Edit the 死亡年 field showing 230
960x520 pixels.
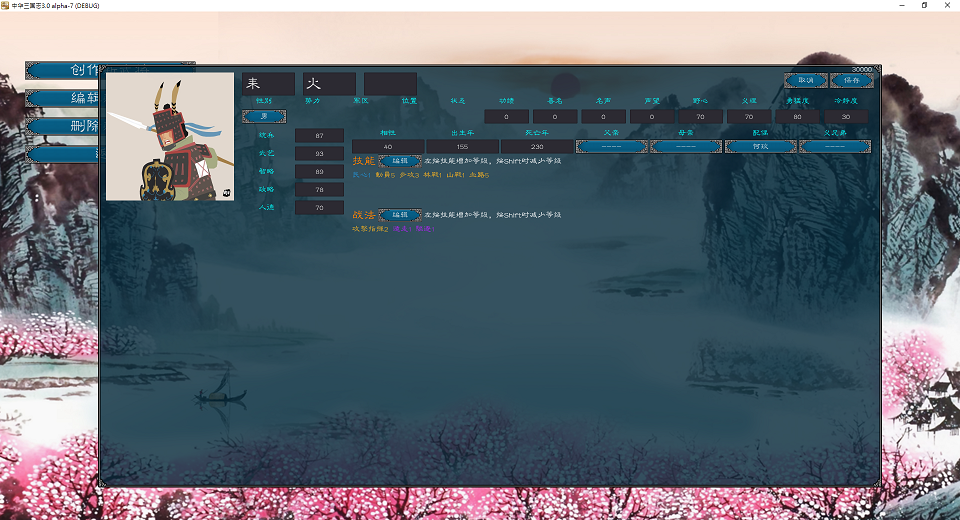tap(537, 146)
